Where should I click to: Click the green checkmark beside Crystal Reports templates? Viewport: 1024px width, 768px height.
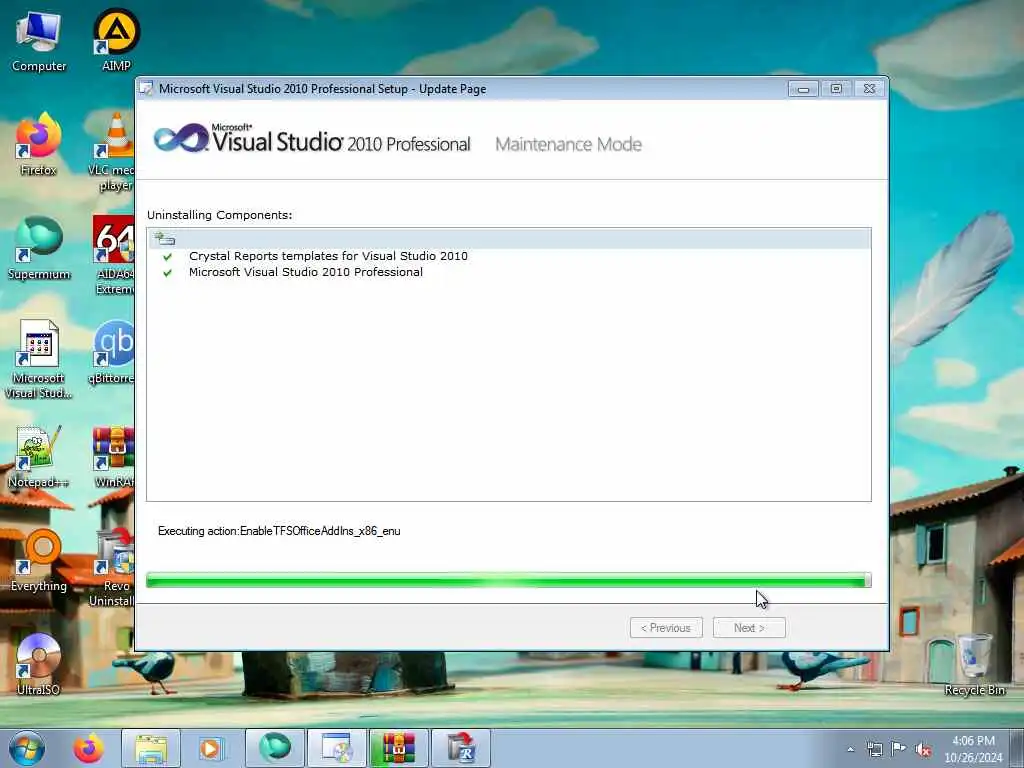tap(168, 257)
